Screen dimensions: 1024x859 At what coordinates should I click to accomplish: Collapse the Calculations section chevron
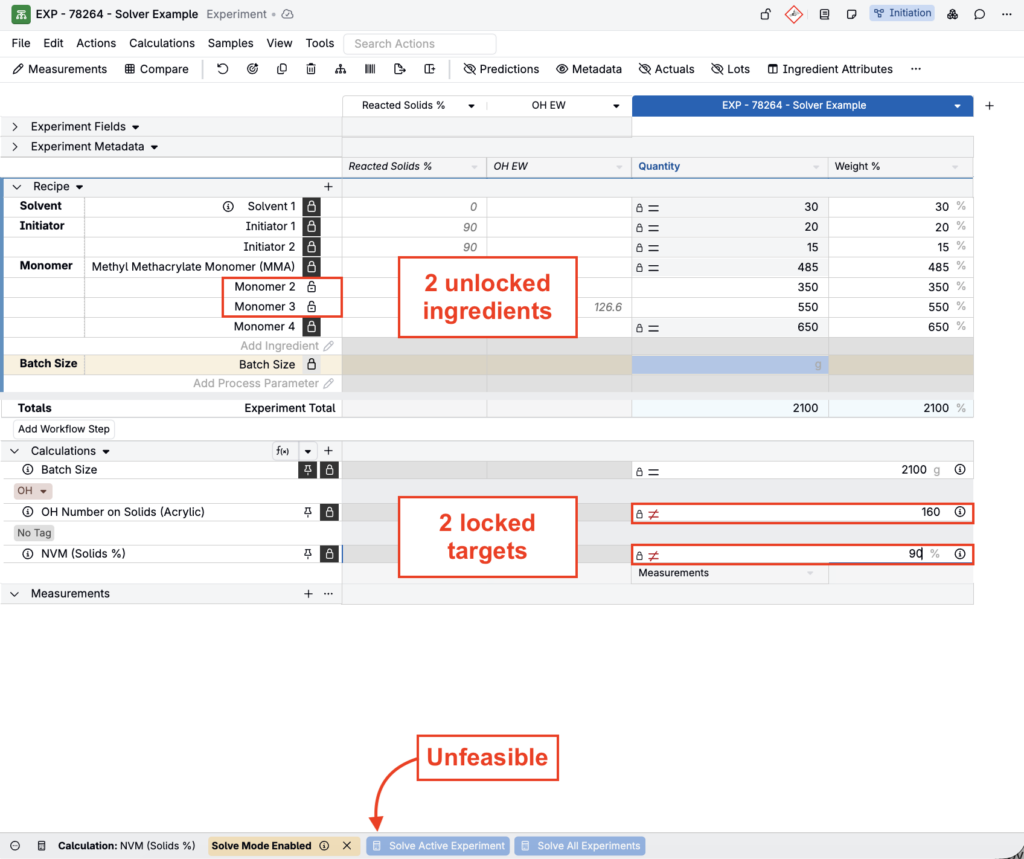point(15,451)
